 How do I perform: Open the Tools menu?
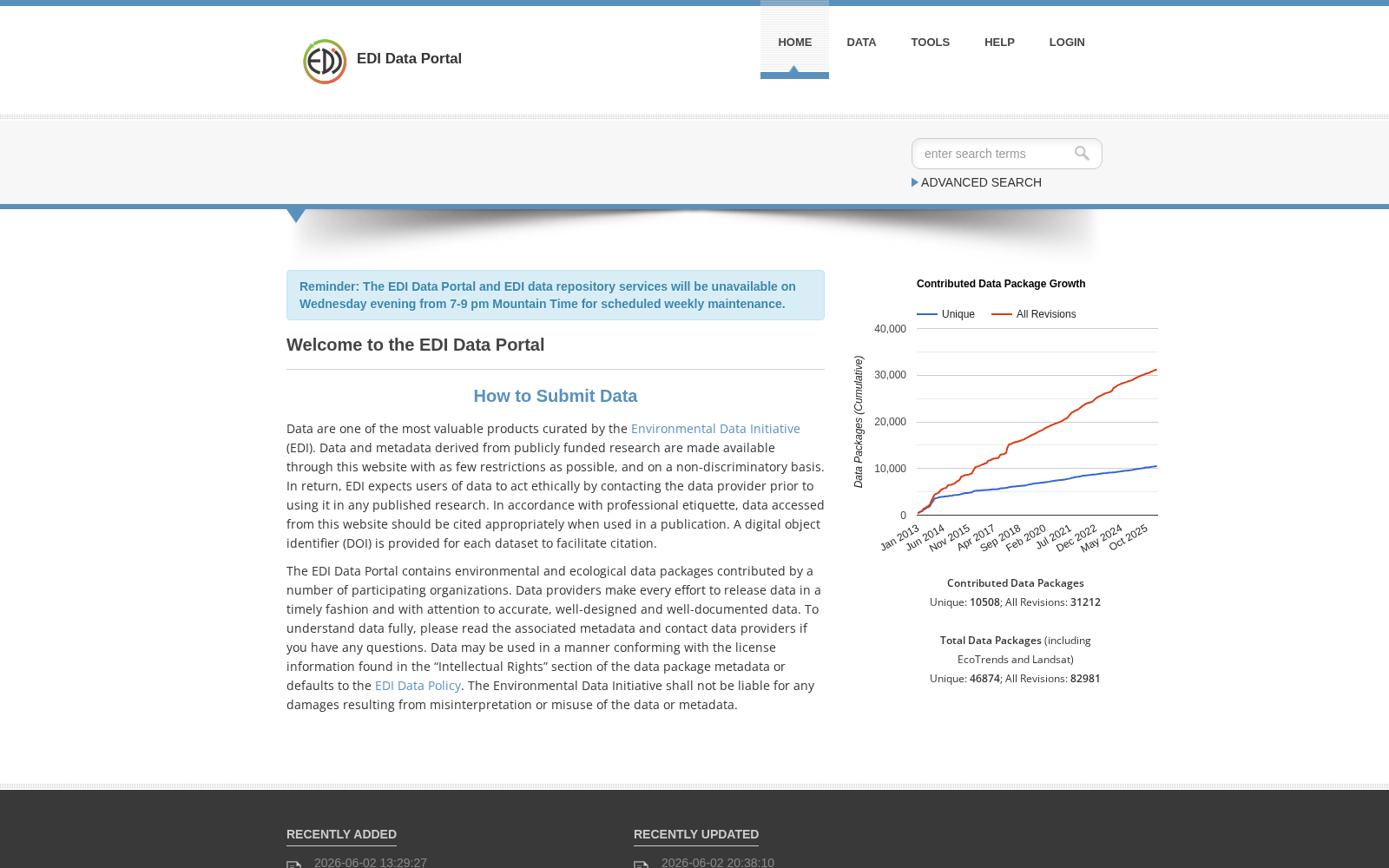pos(930,42)
